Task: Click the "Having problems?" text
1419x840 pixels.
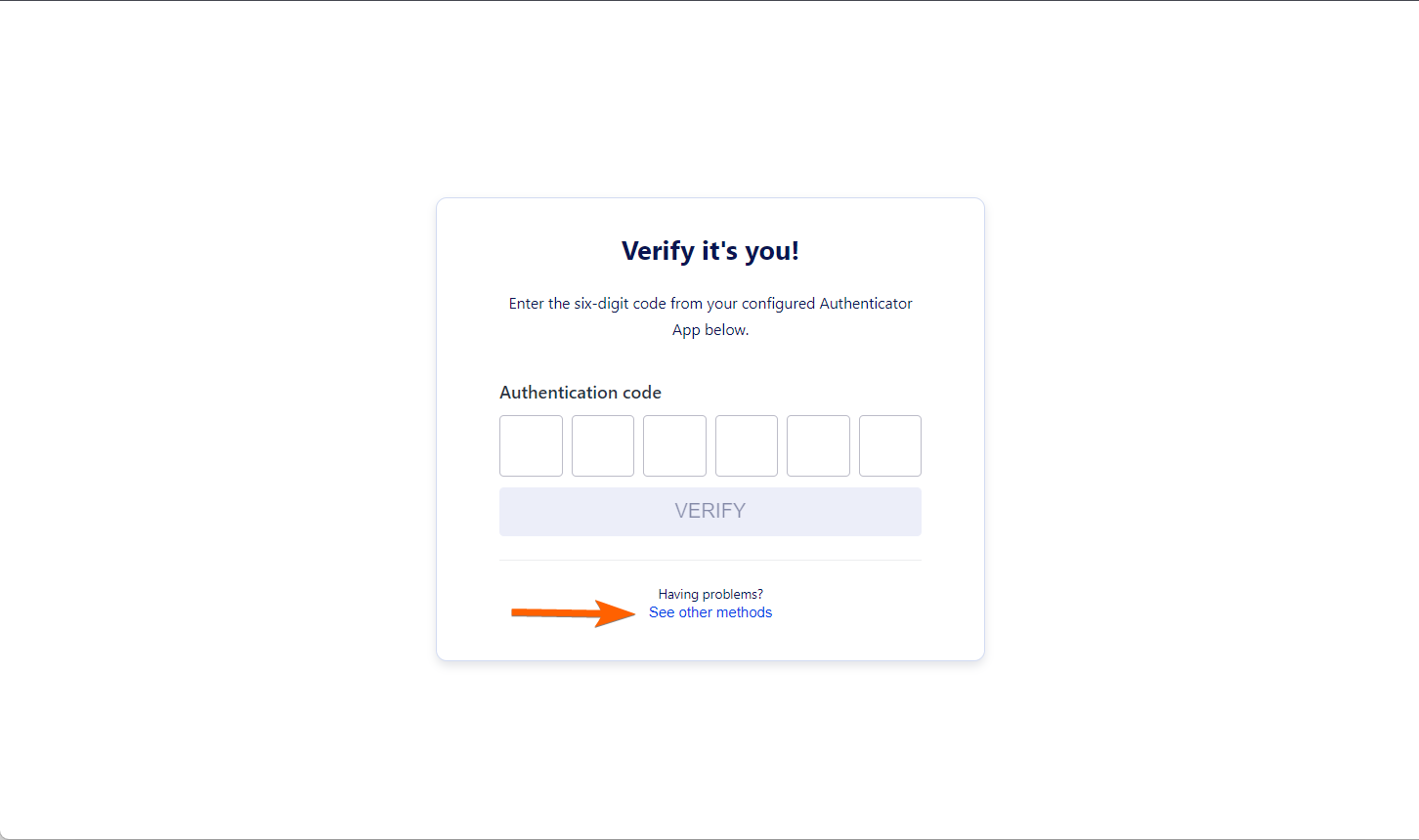Action: [710, 594]
